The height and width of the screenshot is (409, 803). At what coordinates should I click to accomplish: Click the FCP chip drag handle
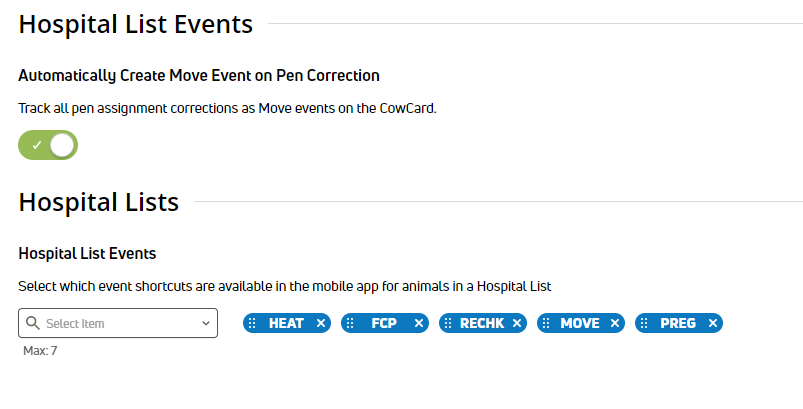pos(350,323)
